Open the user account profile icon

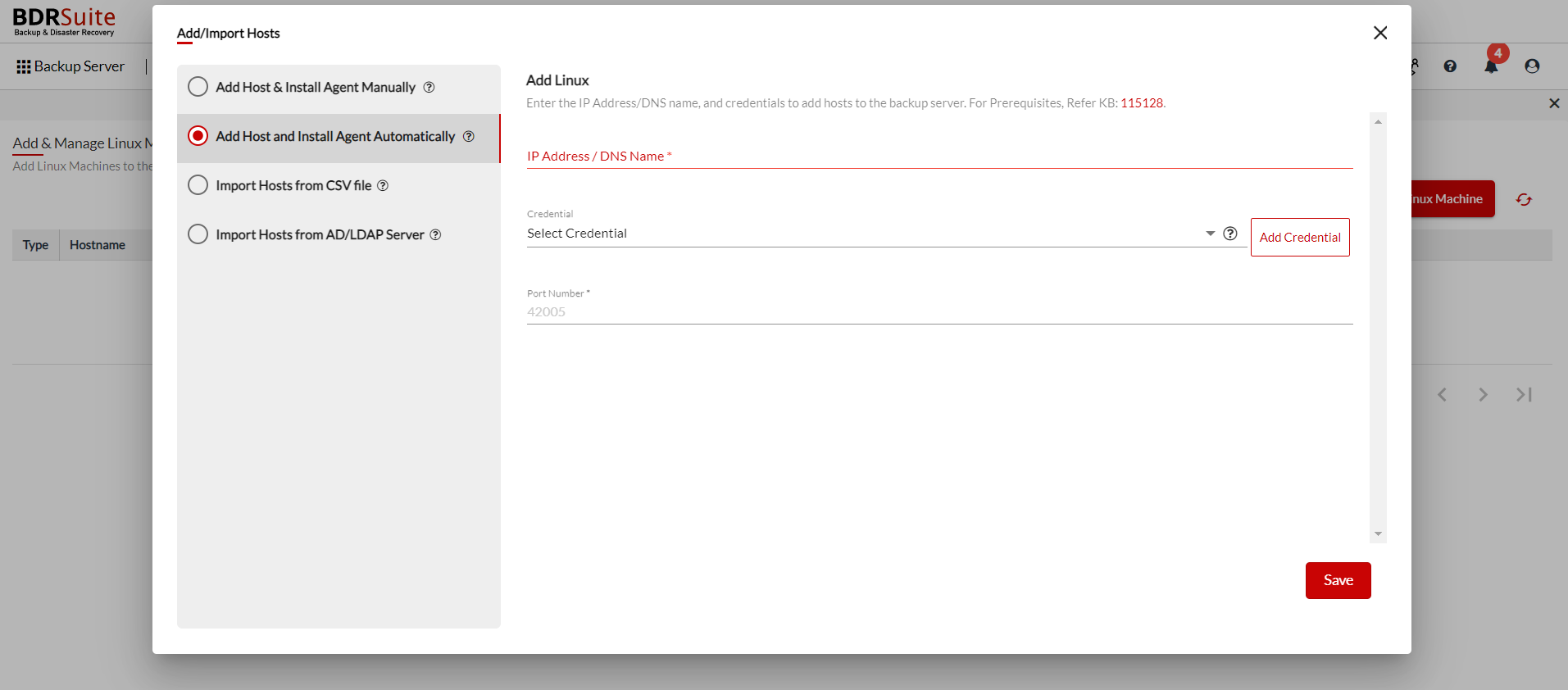pos(1532,66)
